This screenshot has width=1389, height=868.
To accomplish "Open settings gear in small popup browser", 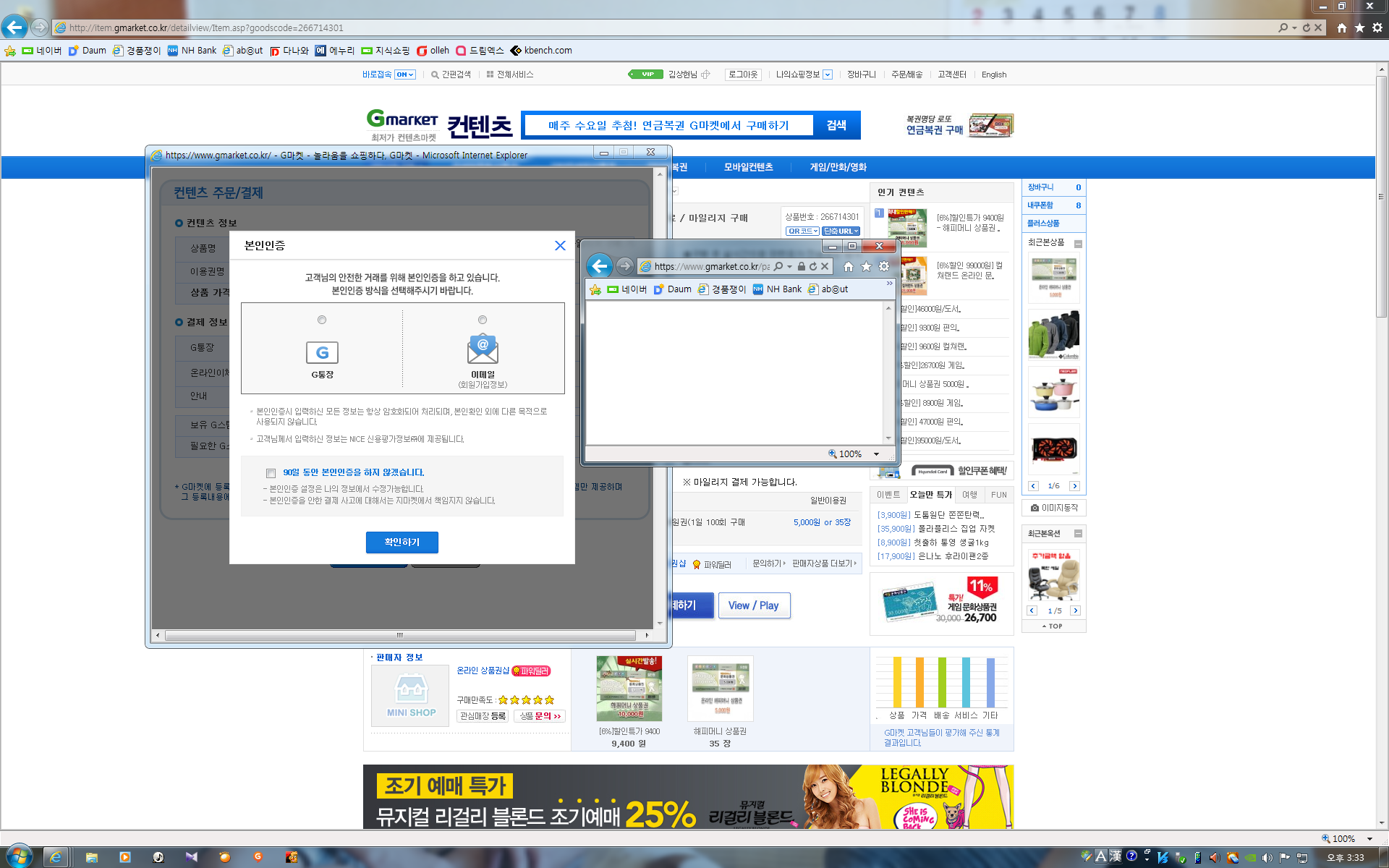I will 884,266.
